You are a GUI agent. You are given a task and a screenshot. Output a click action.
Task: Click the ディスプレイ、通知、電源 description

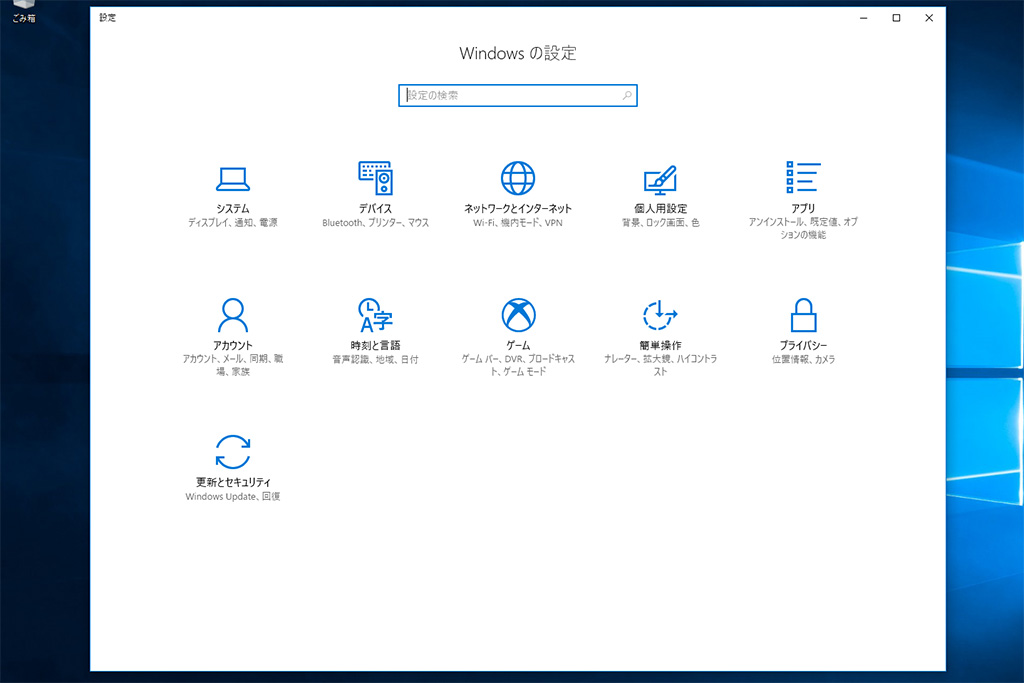click(x=232, y=223)
